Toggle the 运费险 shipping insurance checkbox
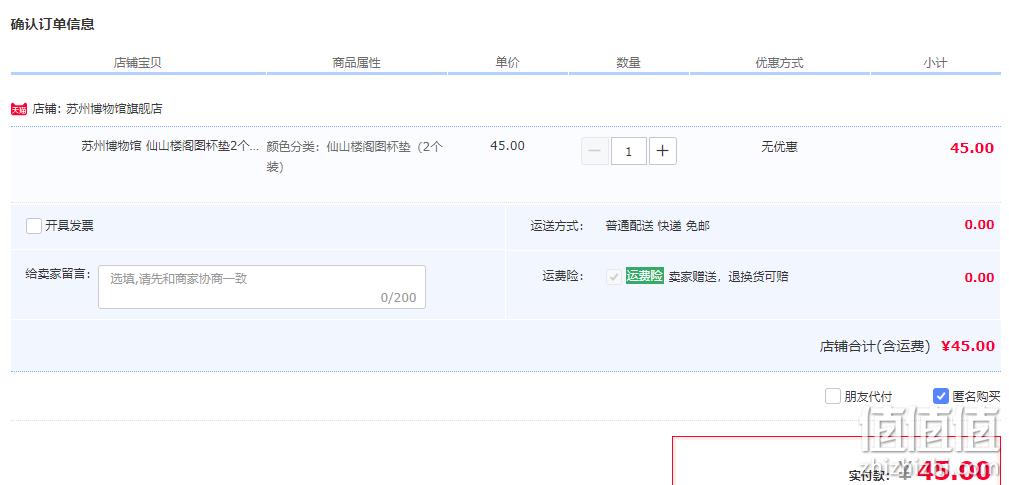The width and height of the screenshot is (1009, 485). point(614,277)
